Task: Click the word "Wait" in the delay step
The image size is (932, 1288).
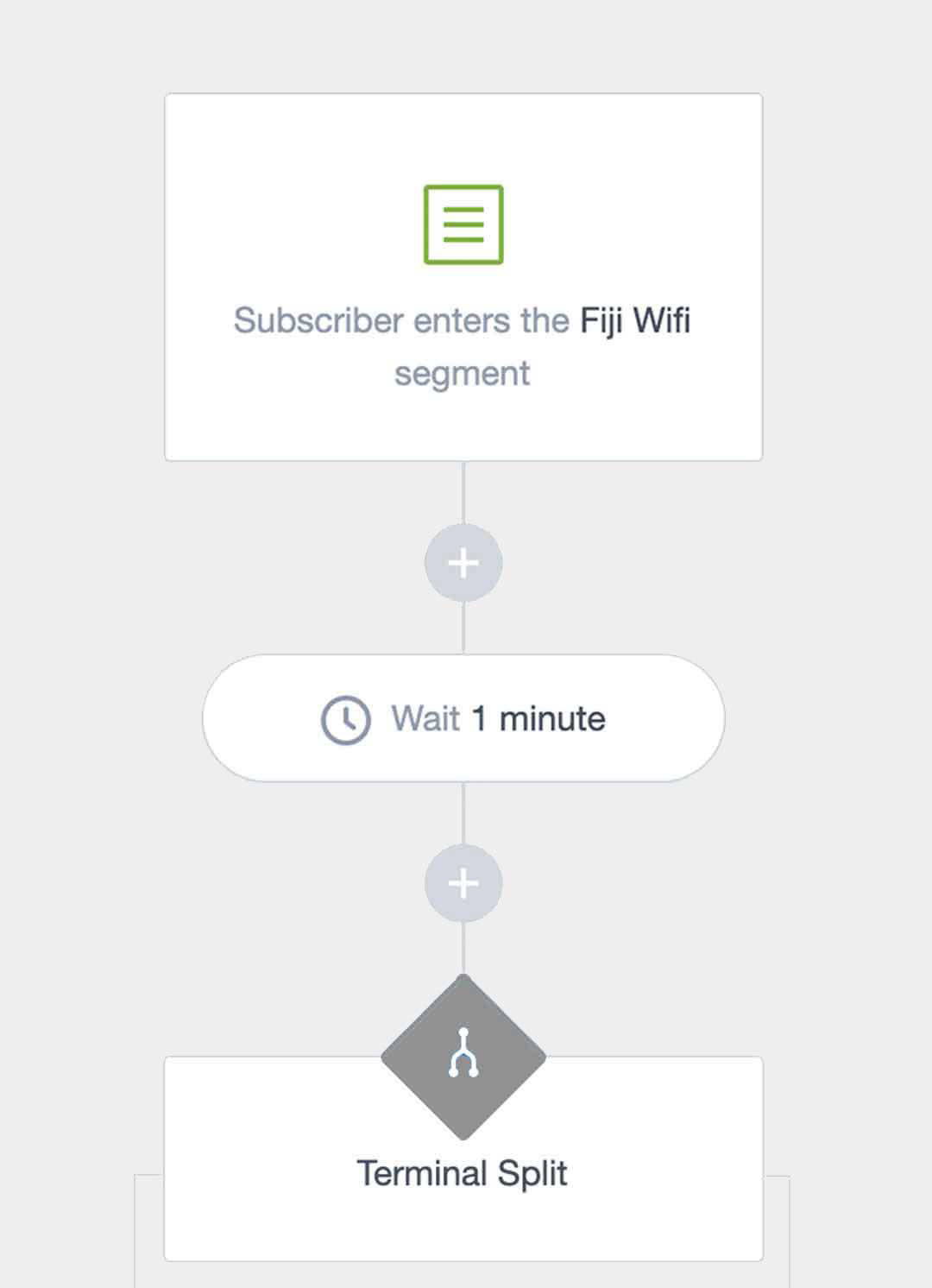Action: [x=425, y=719]
